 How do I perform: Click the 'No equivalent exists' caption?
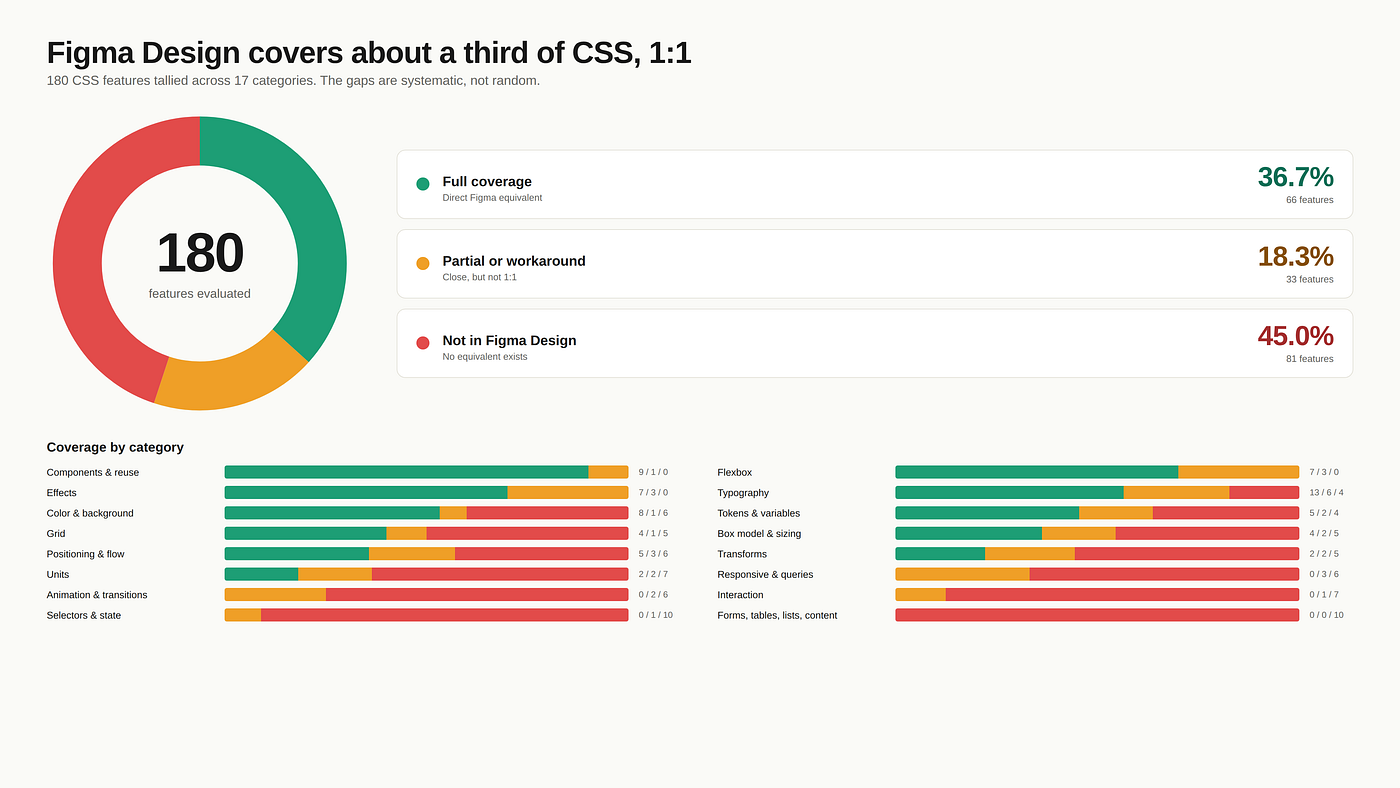pos(485,357)
